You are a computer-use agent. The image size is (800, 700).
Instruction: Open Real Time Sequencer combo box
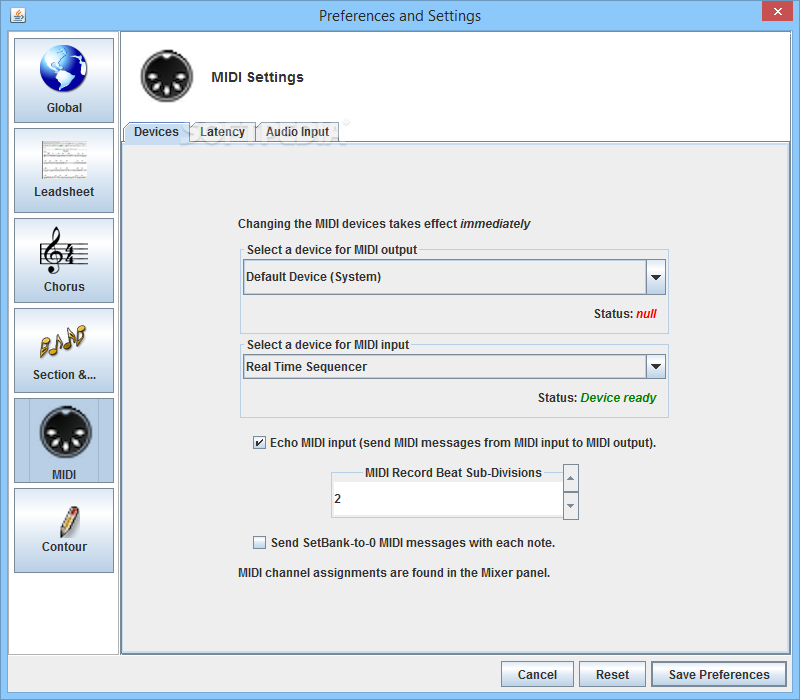coord(454,367)
